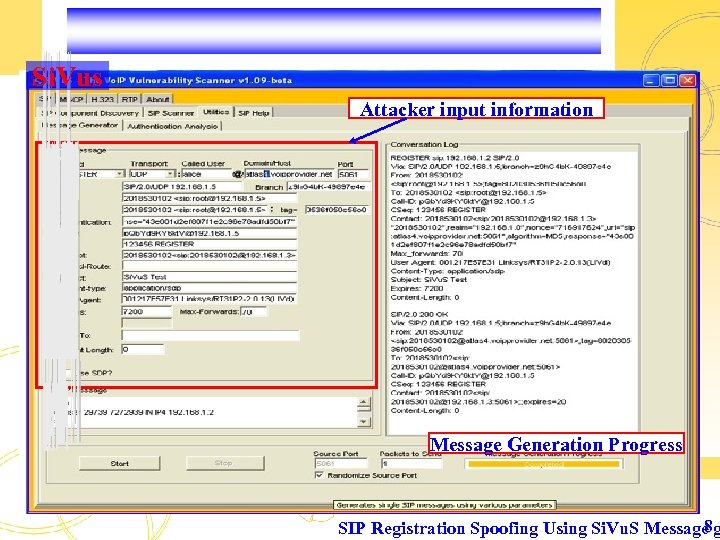Edit the Domain/Host voipprovider.net field
This screenshot has height=540, width=720.
coord(289,174)
